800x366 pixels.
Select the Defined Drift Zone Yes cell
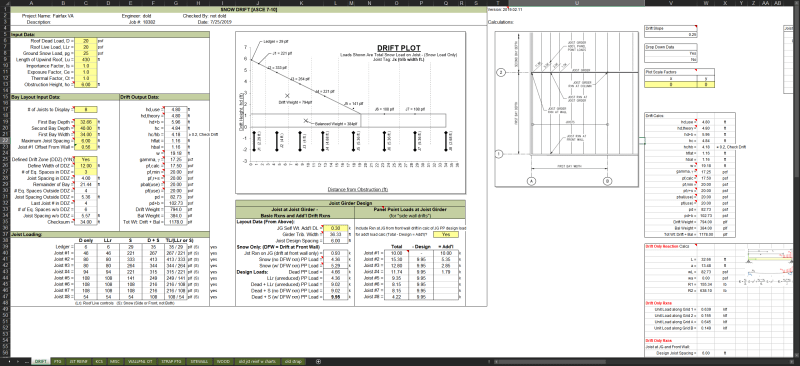pos(86,159)
